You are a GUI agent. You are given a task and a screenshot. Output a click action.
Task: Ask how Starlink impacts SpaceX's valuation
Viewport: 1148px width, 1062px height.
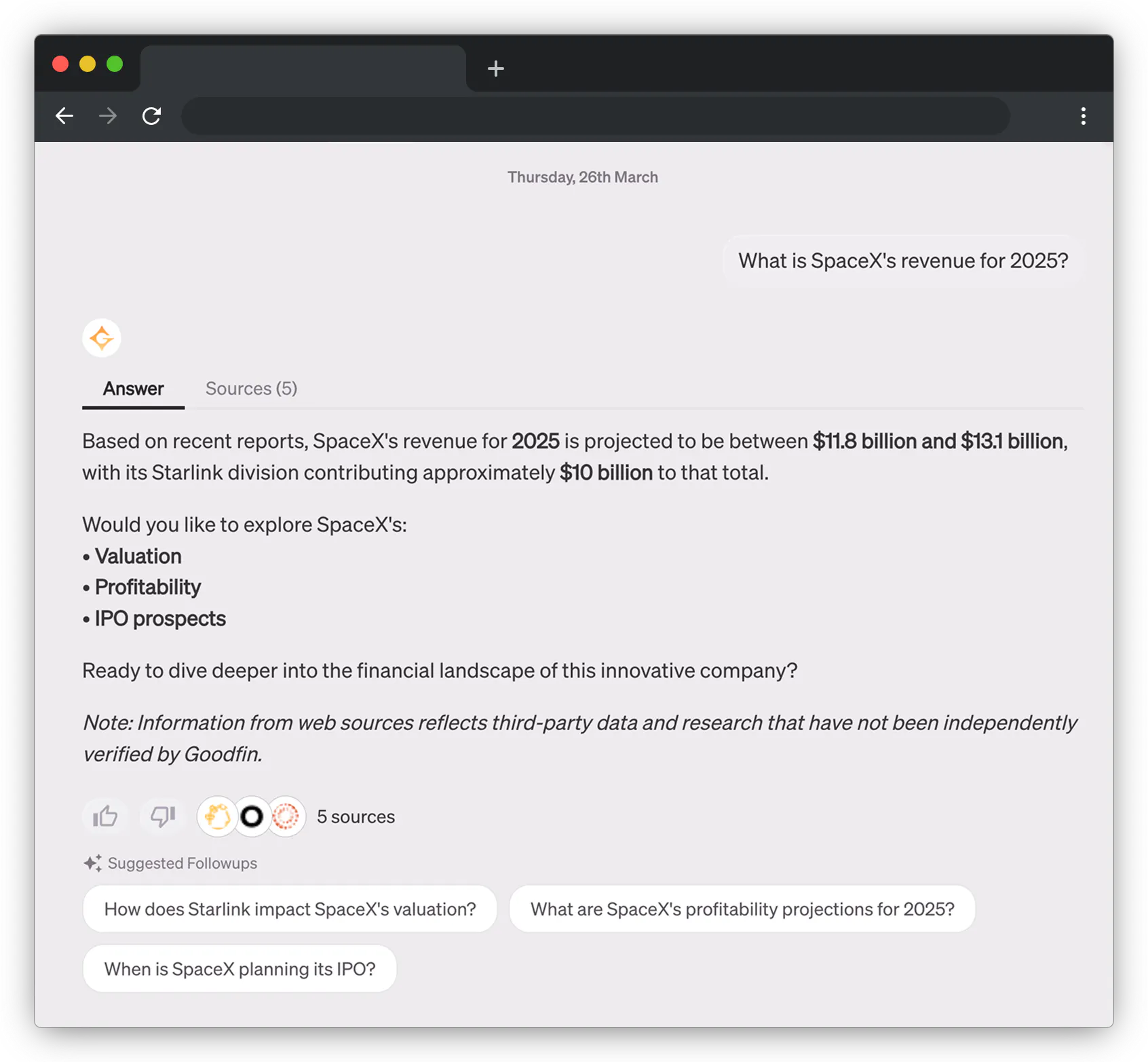pos(290,909)
